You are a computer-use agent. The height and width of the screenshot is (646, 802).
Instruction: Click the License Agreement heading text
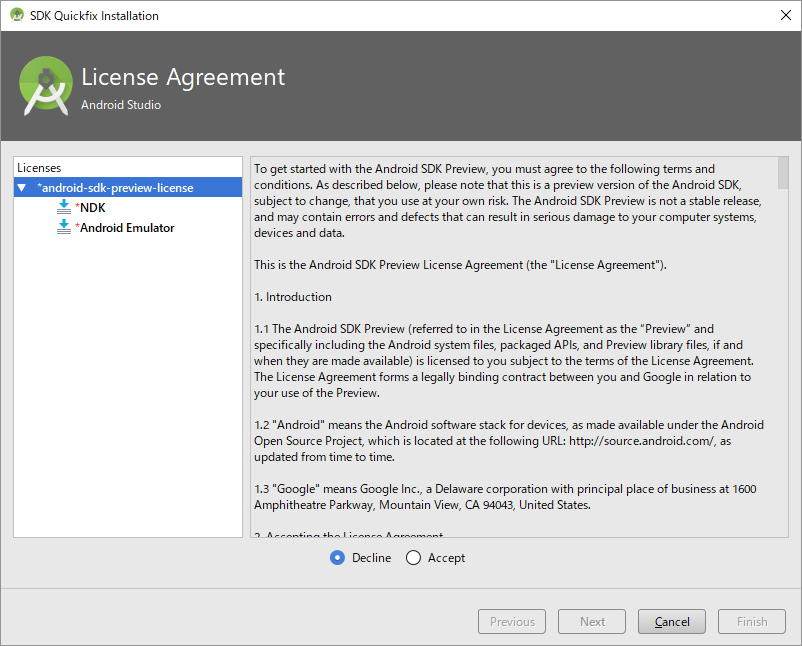(x=183, y=78)
